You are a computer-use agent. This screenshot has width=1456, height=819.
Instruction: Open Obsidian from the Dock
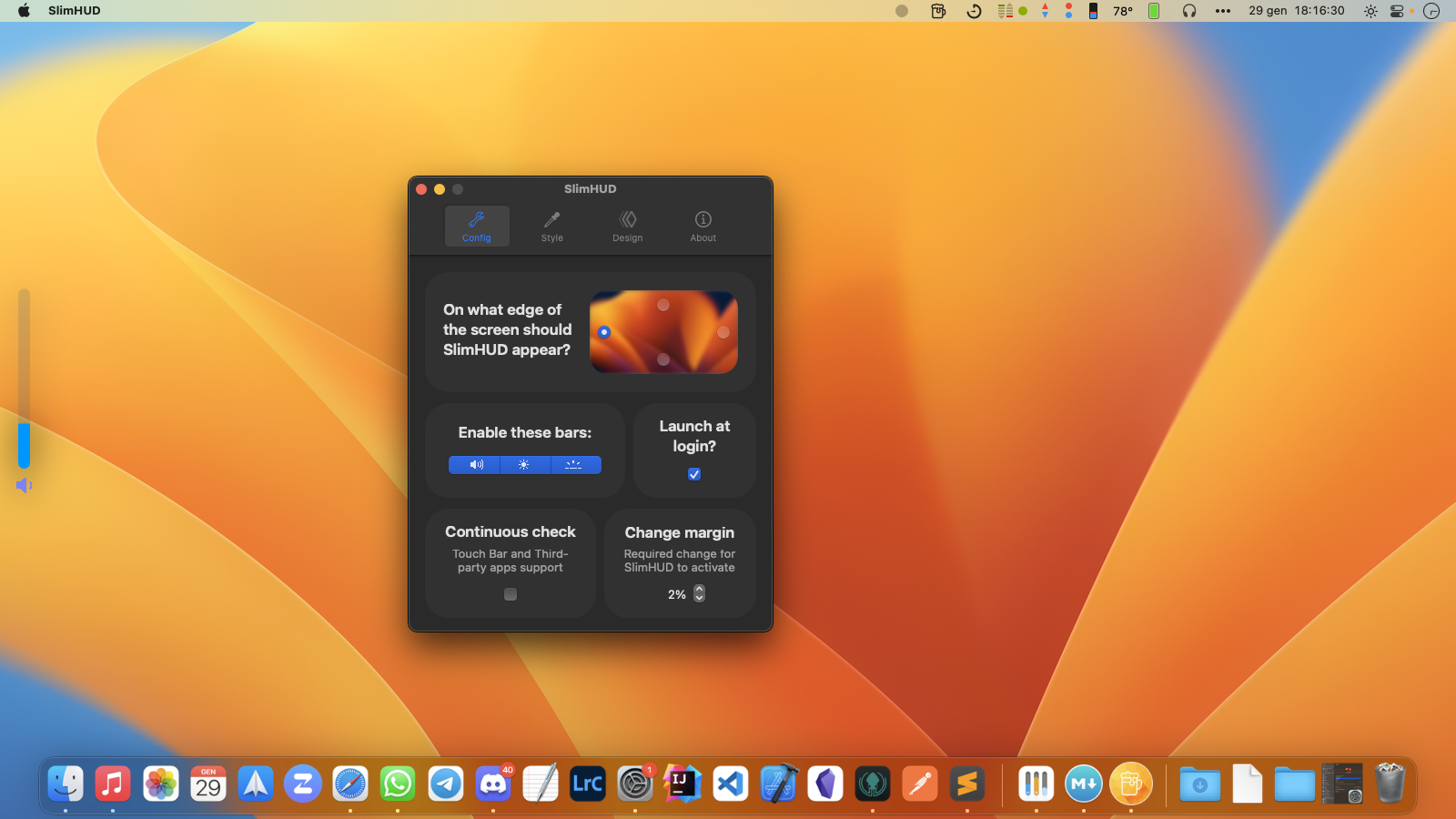pos(825,784)
